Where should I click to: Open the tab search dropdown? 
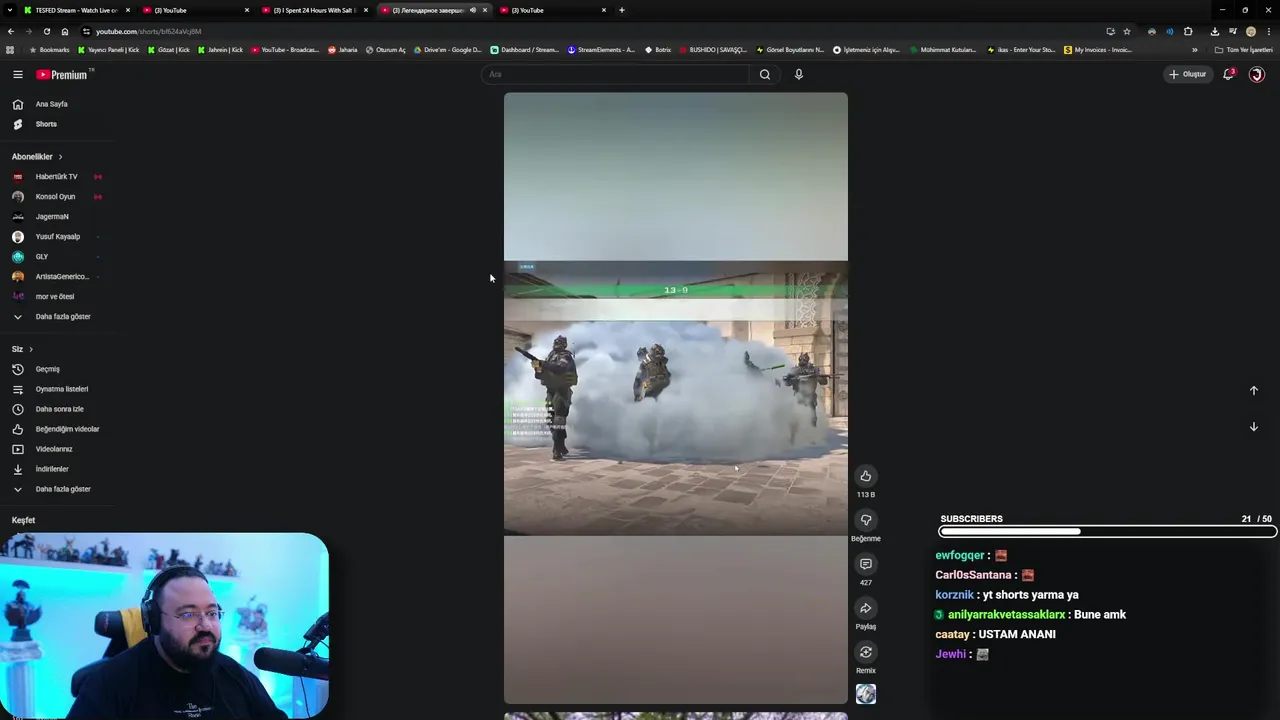[9, 10]
